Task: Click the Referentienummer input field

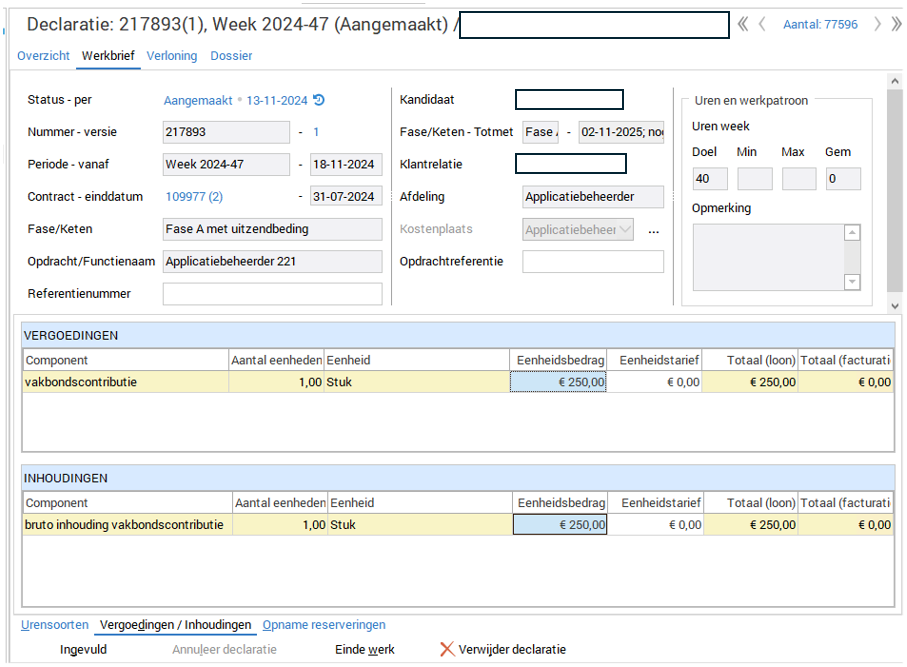Action: point(272,294)
